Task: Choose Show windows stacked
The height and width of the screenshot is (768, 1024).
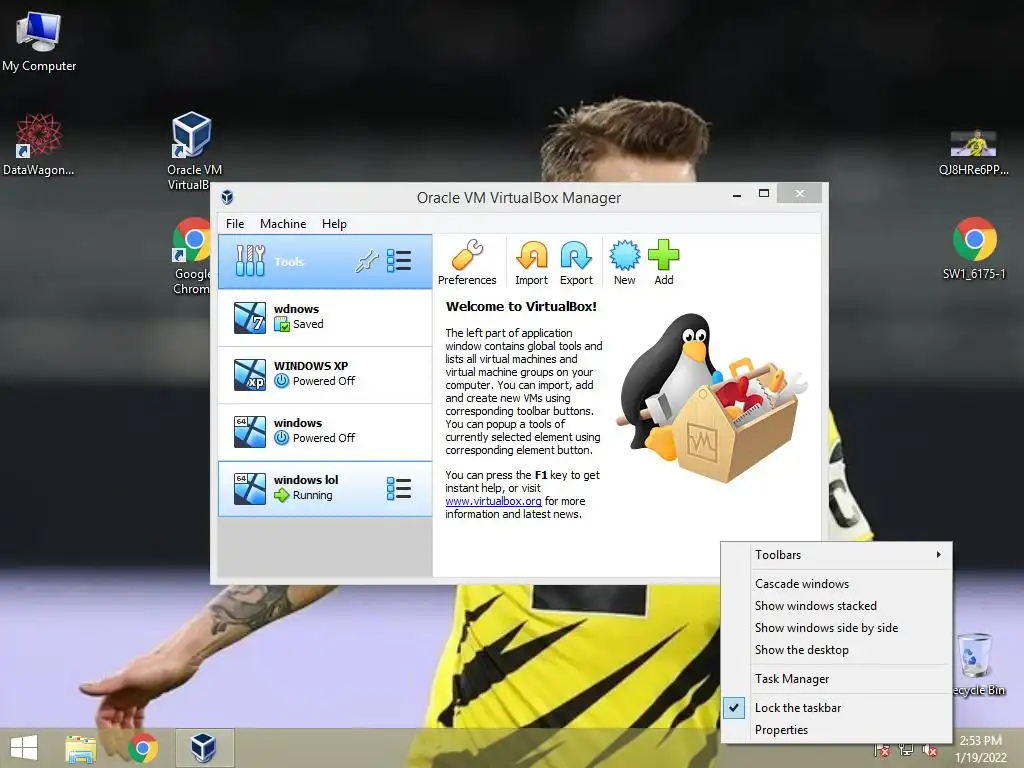Action: click(836, 606)
